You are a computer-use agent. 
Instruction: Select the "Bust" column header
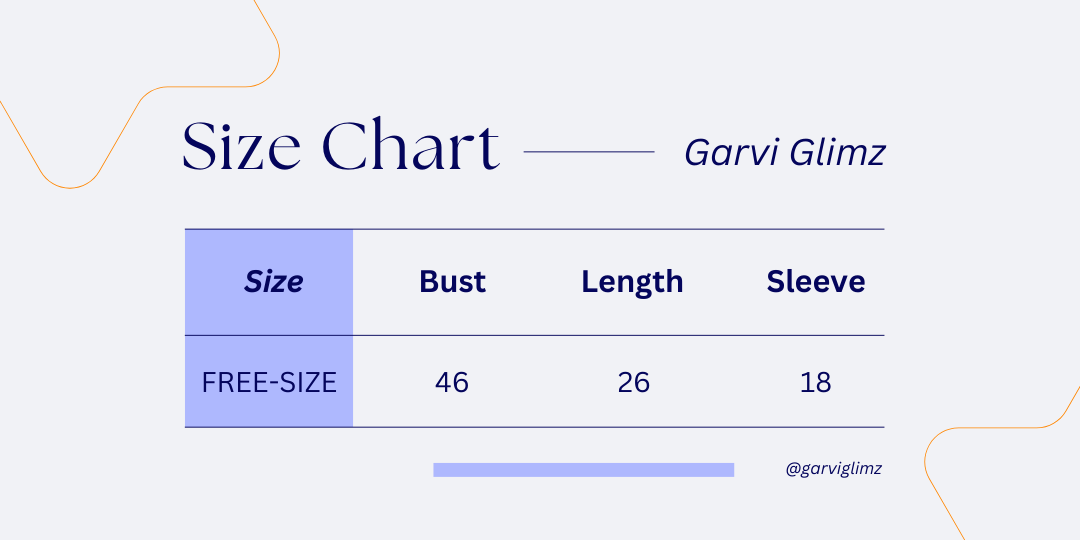[x=452, y=282]
